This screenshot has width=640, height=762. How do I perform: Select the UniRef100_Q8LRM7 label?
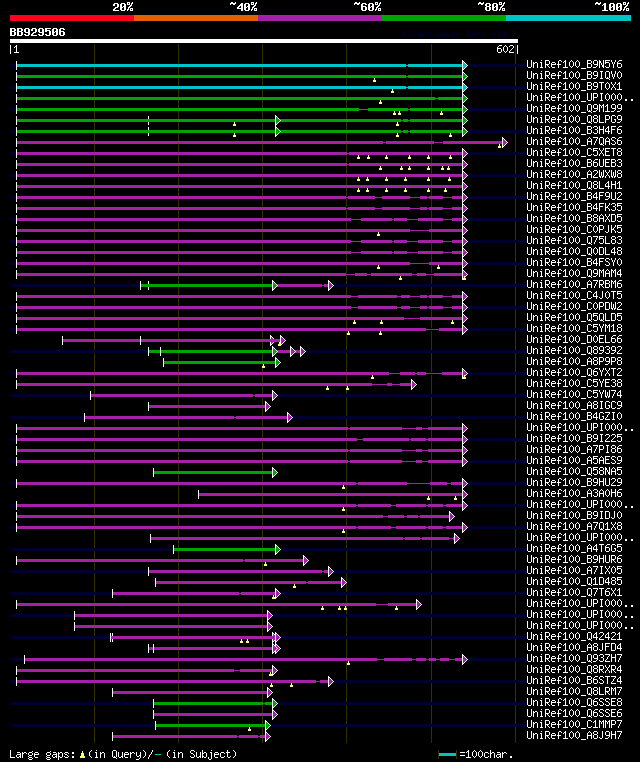[574, 692]
